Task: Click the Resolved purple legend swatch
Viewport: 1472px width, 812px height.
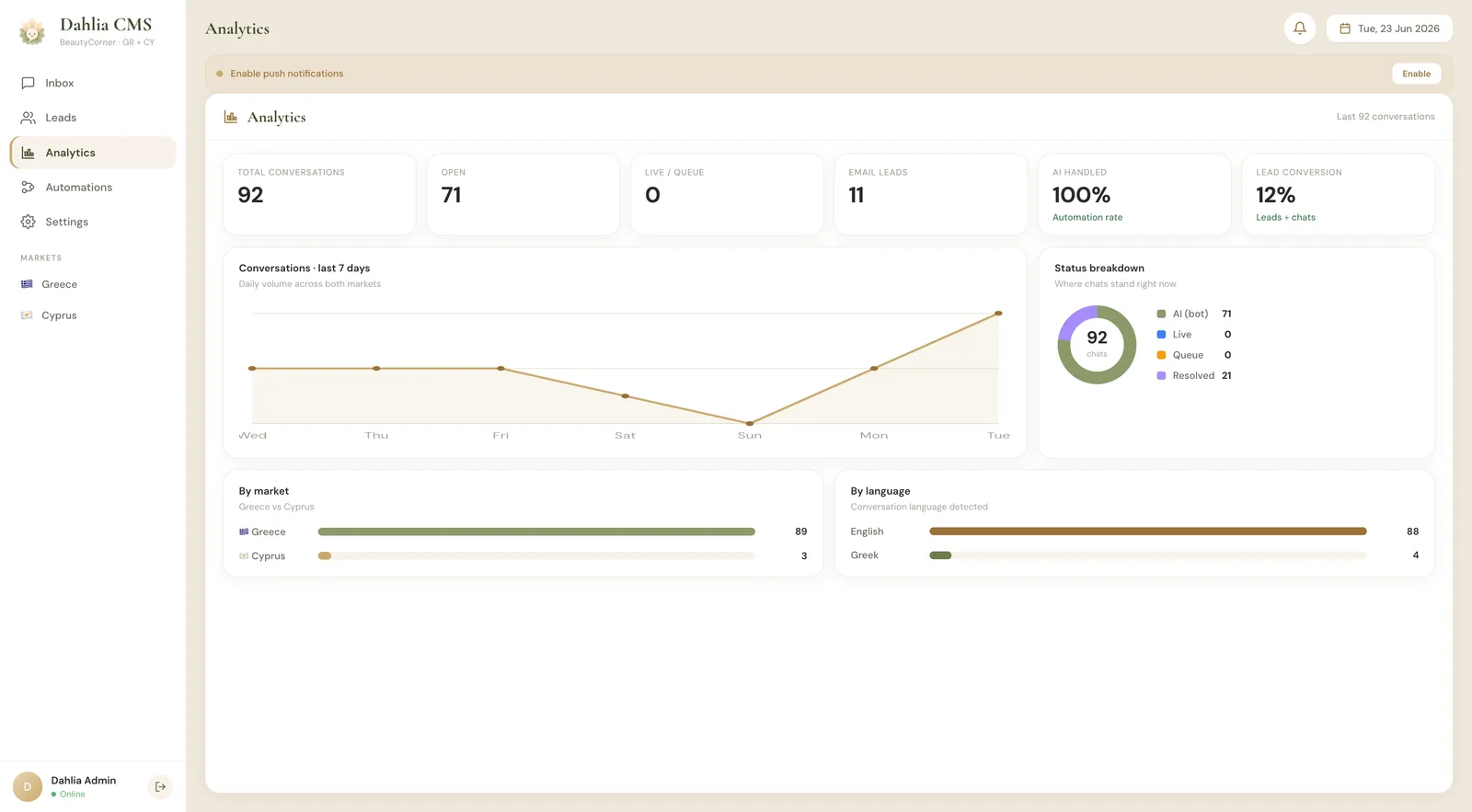Action: pos(1161,375)
